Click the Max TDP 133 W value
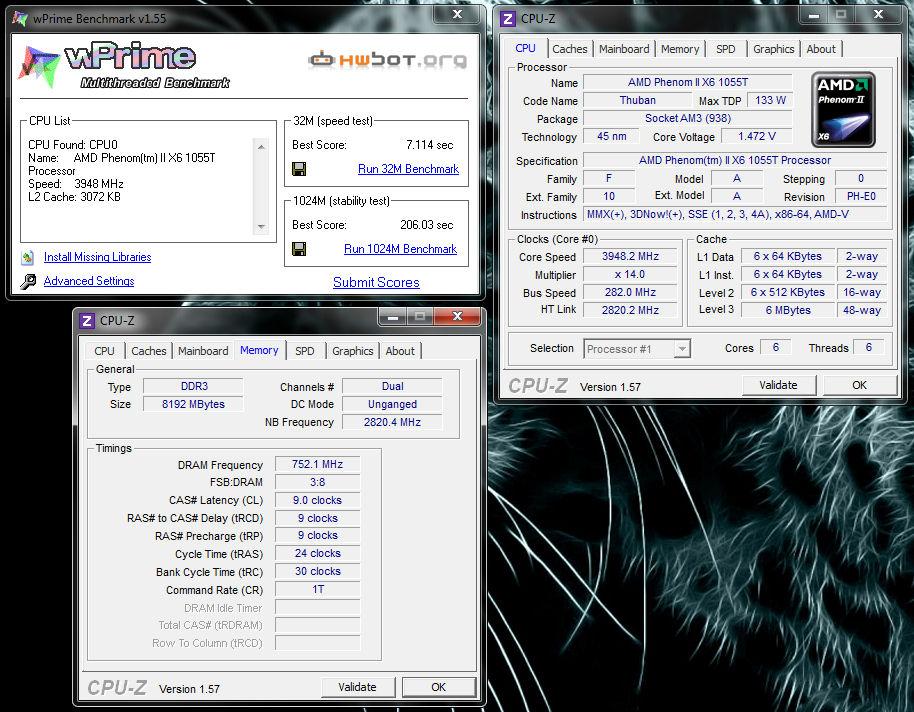Viewport: 914px width, 712px height. point(770,100)
